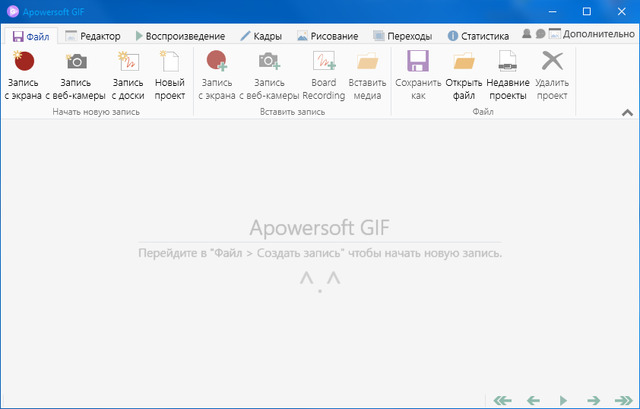Create new project (Новый проект)
Viewport: 640px width, 409px height.
coord(170,76)
